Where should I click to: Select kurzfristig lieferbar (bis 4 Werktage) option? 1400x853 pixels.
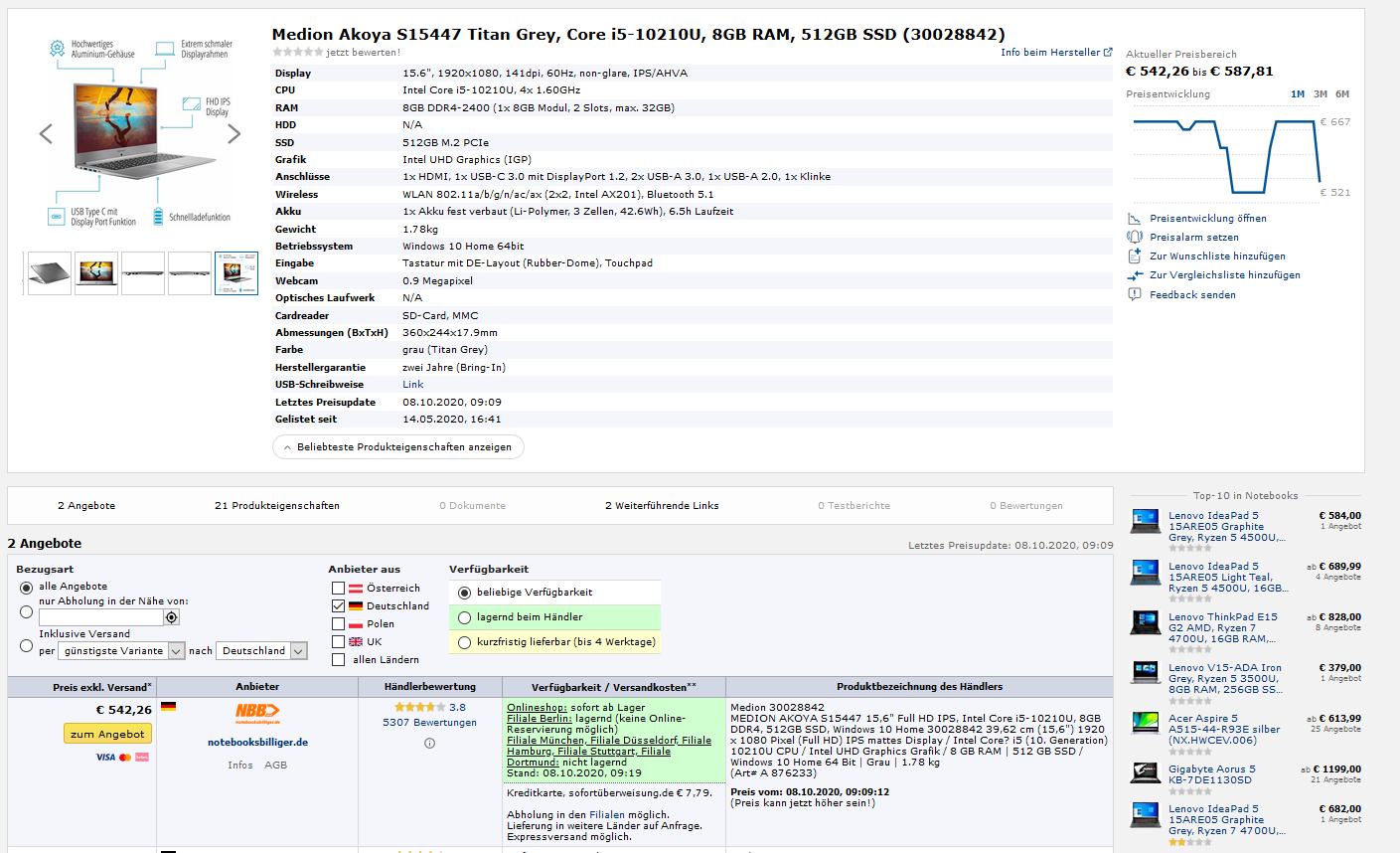point(464,642)
